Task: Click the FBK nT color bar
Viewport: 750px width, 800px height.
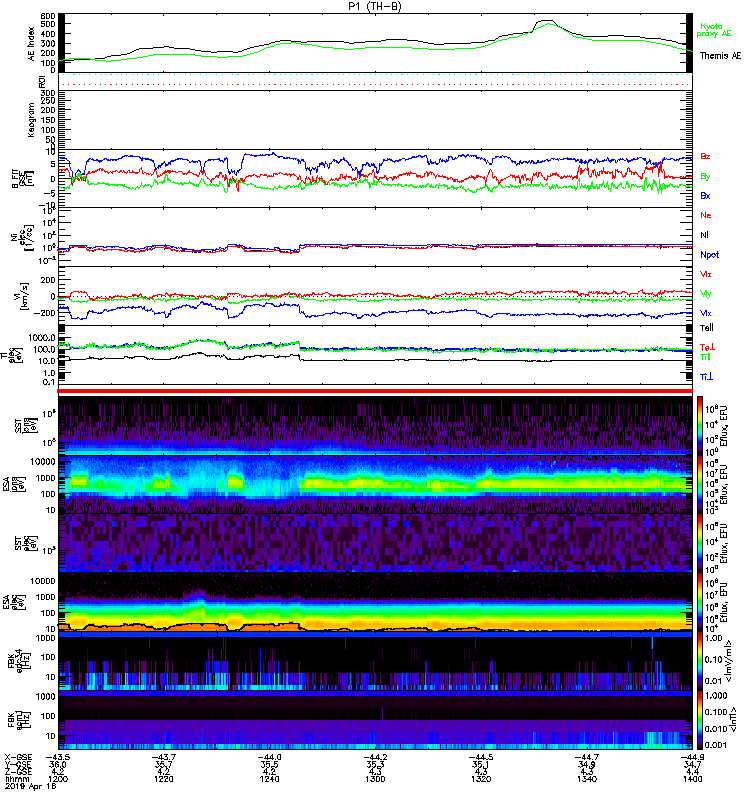Action: (700, 720)
